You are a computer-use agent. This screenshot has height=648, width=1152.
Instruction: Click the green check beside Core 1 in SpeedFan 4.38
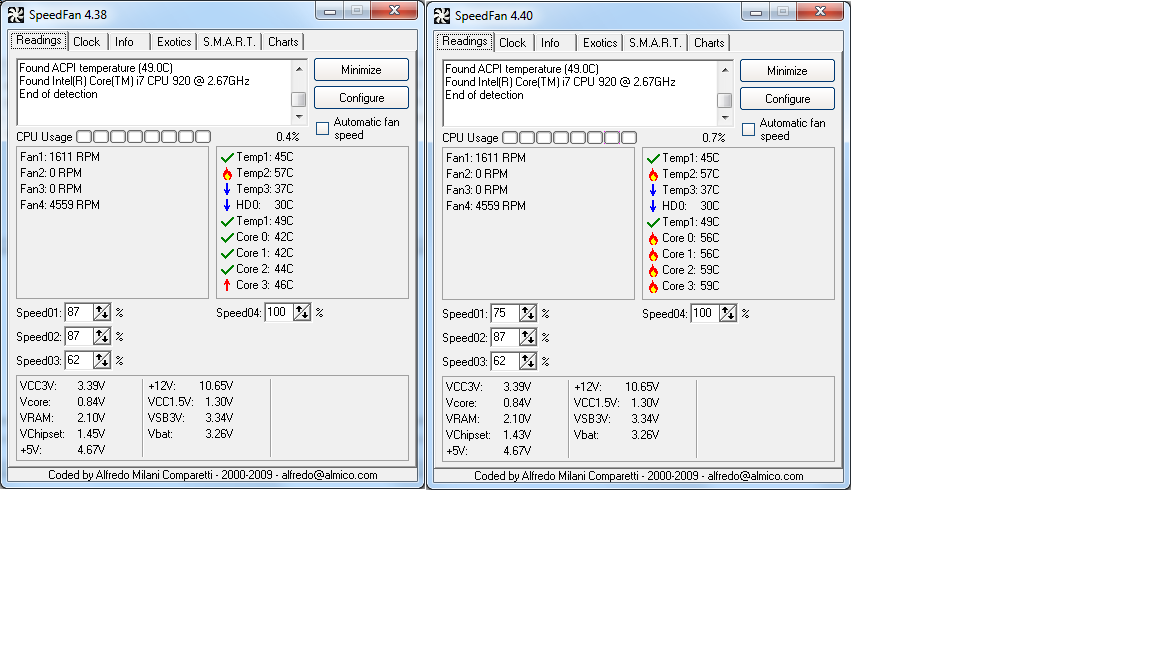point(227,253)
